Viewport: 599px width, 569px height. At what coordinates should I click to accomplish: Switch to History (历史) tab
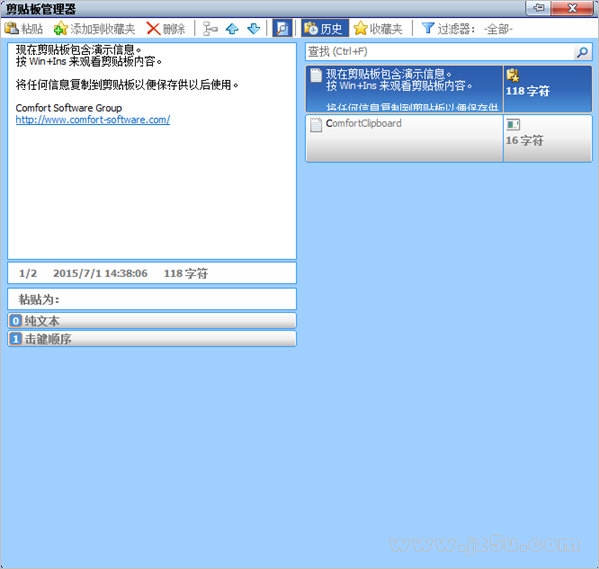pos(325,28)
